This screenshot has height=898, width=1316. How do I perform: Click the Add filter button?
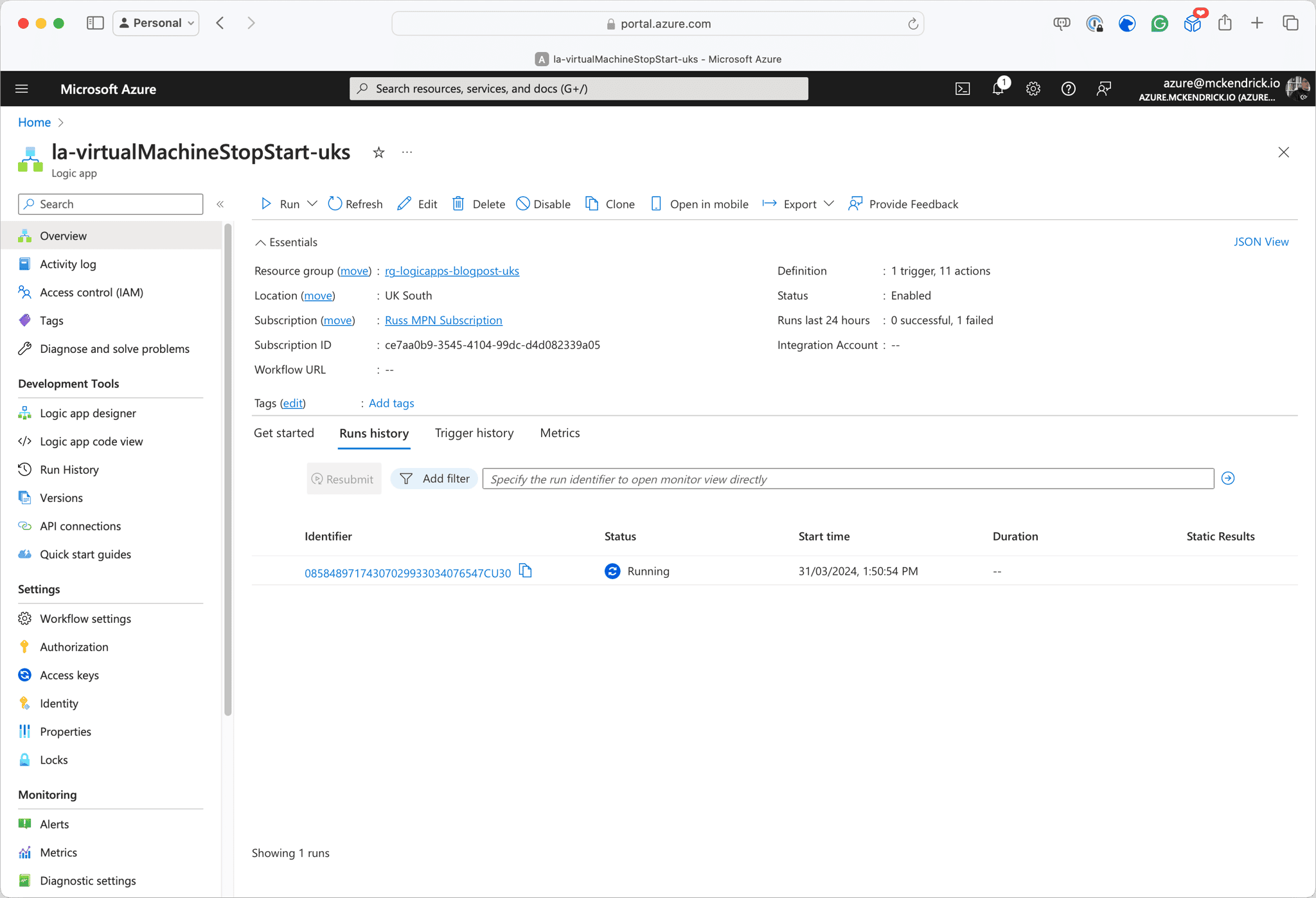(x=434, y=478)
